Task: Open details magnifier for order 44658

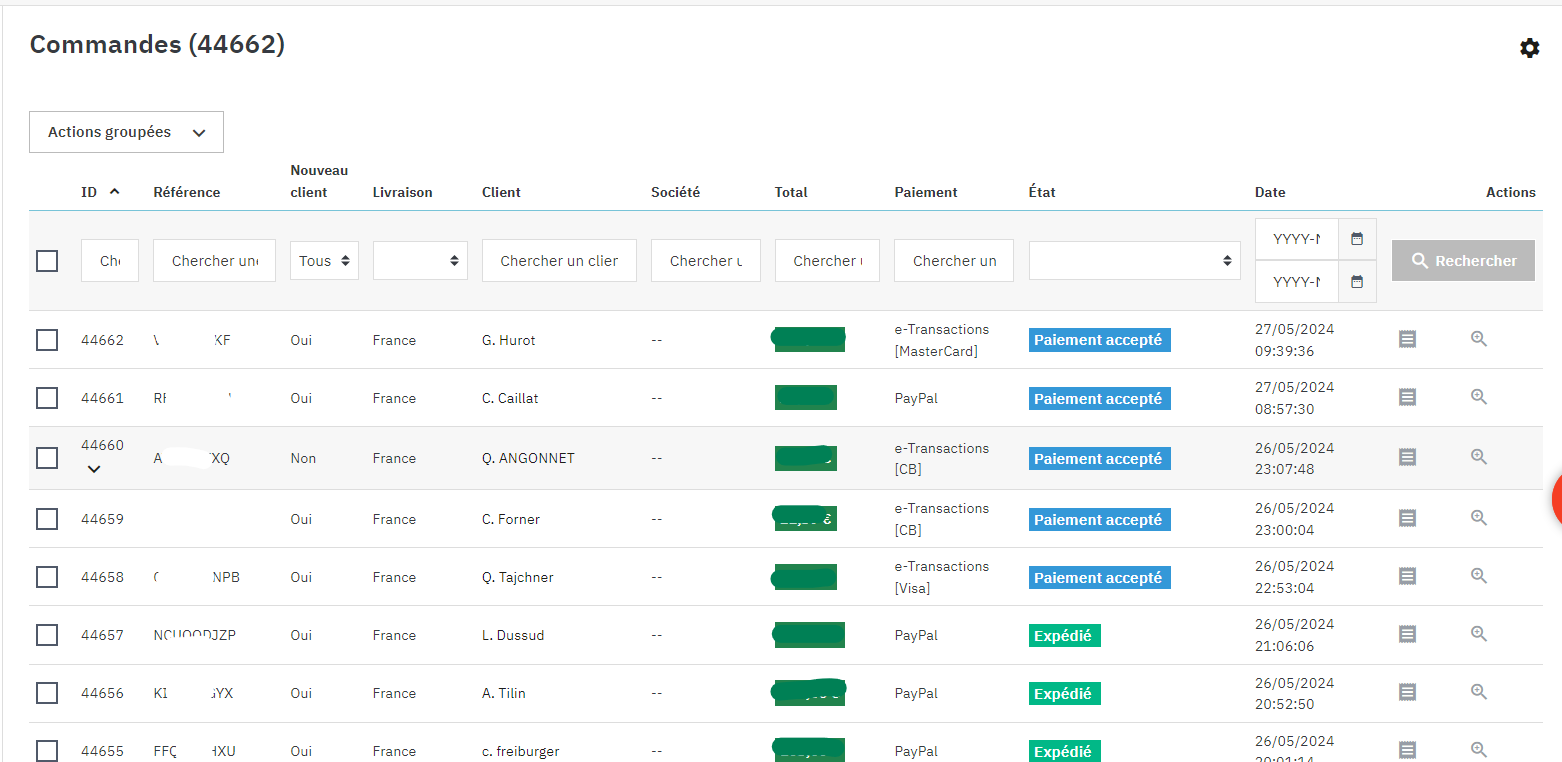Action: pyautogui.click(x=1479, y=576)
